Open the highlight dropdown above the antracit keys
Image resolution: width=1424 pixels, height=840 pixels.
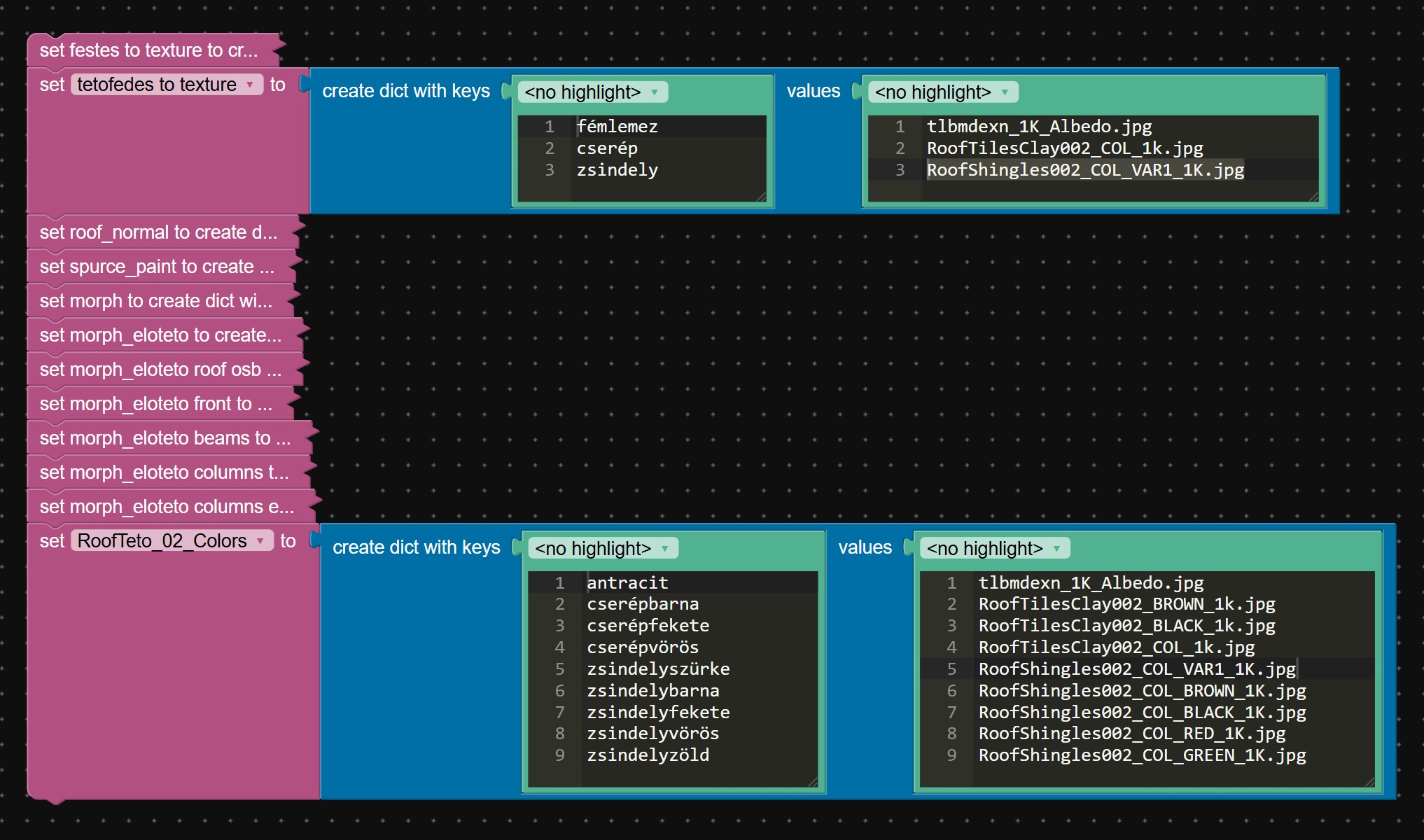click(x=603, y=548)
